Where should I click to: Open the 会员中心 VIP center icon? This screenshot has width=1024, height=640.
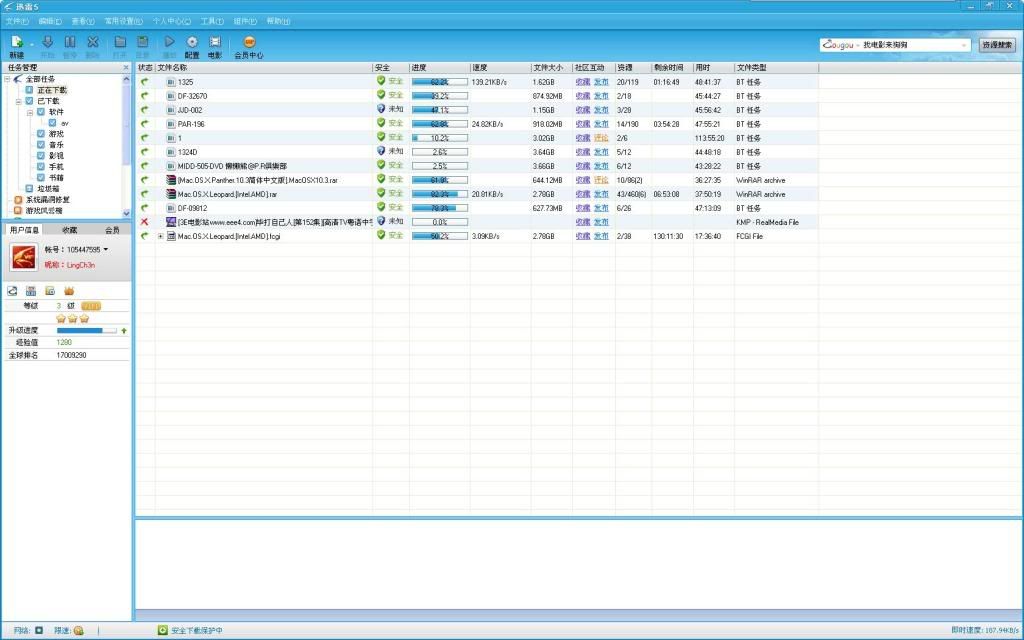(249, 42)
